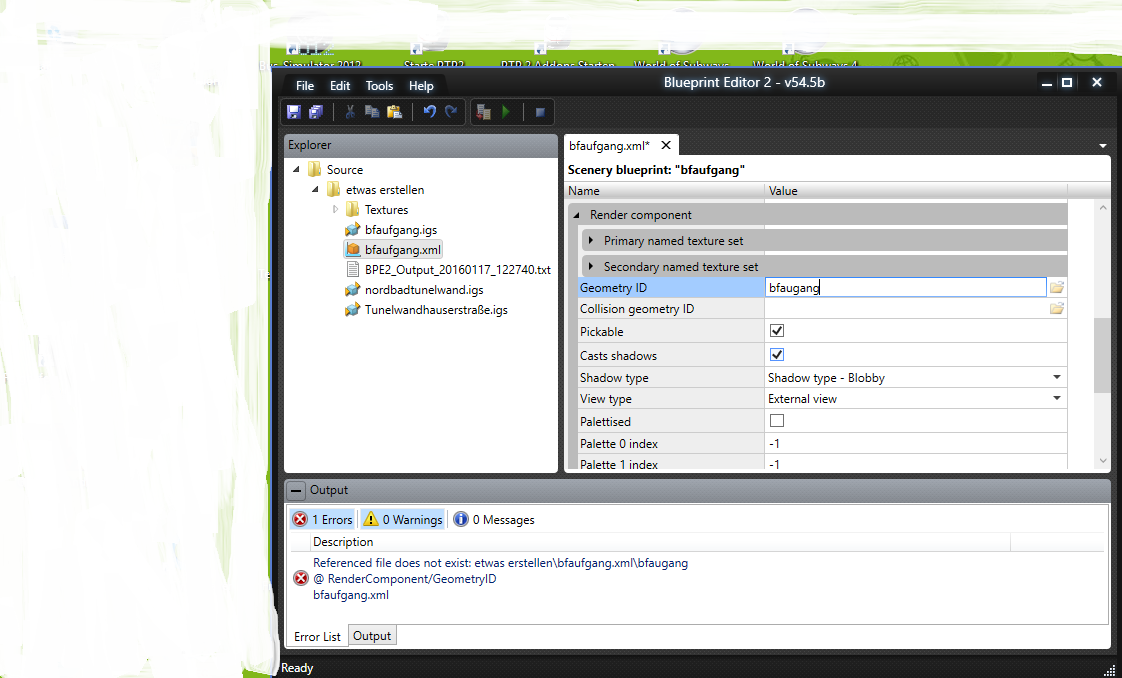Uncheck the Pickable checkbox
Image resolution: width=1122 pixels, height=678 pixels.
[x=777, y=331]
